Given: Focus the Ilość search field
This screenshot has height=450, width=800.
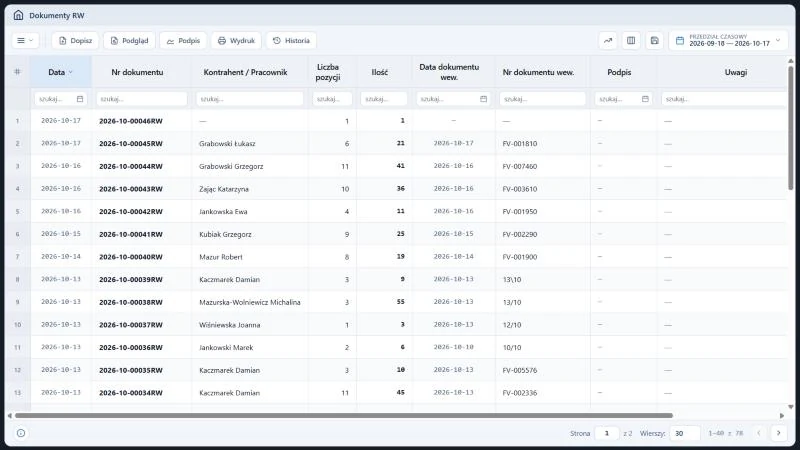Looking at the screenshot, I should (384, 99).
